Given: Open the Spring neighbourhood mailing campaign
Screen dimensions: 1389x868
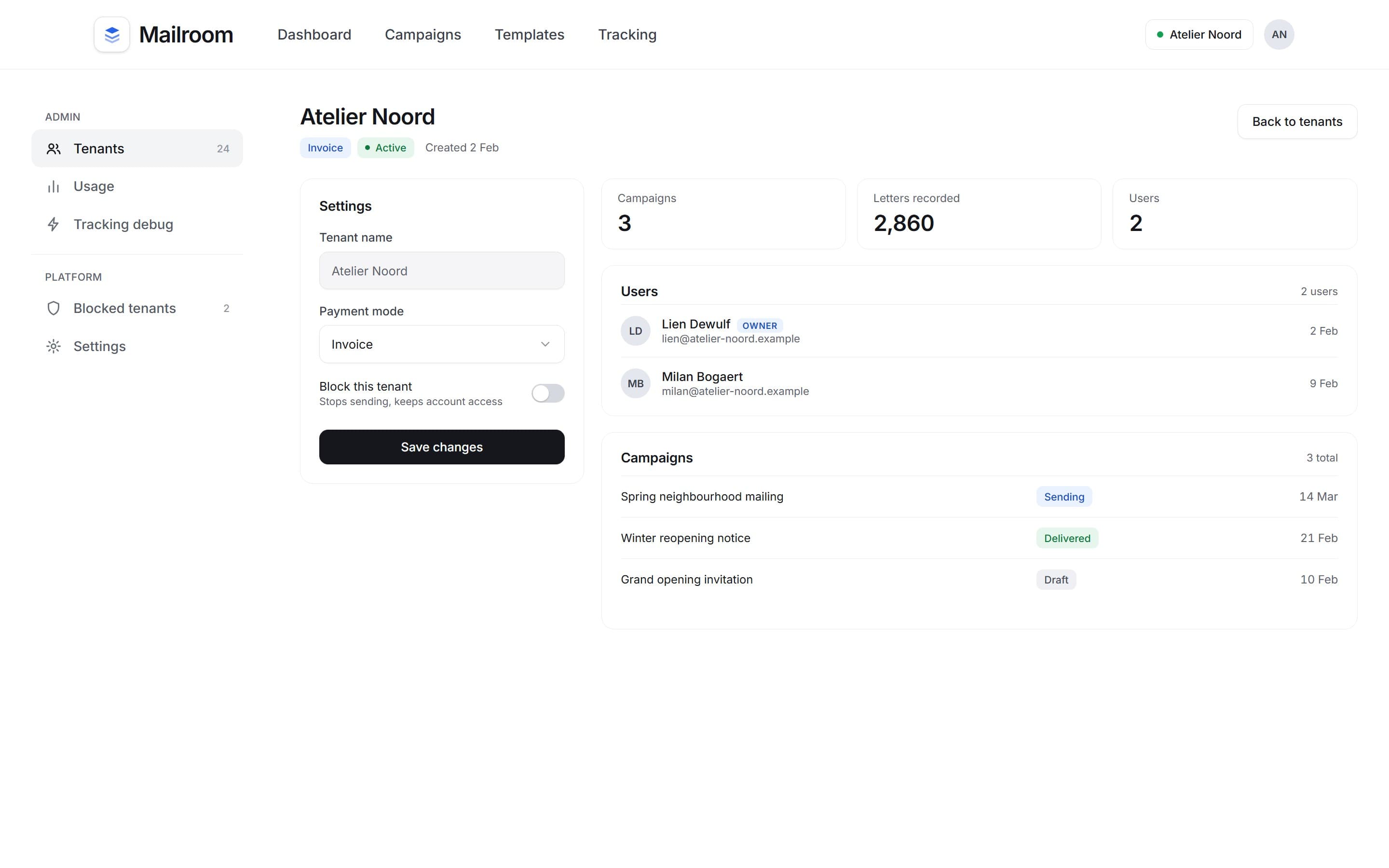Looking at the screenshot, I should pyautogui.click(x=979, y=497).
